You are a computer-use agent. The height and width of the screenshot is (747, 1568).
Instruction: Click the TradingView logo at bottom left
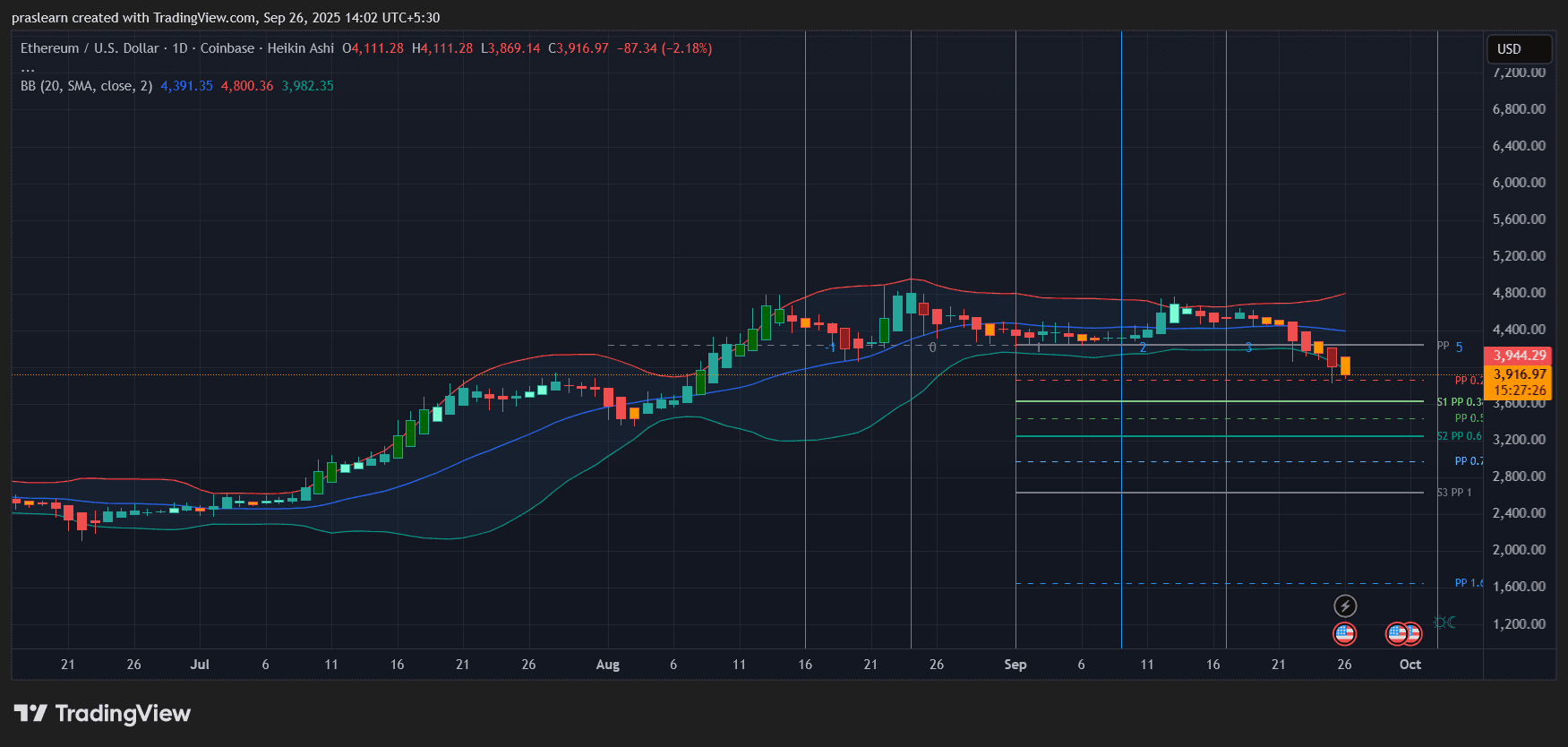[102, 714]
